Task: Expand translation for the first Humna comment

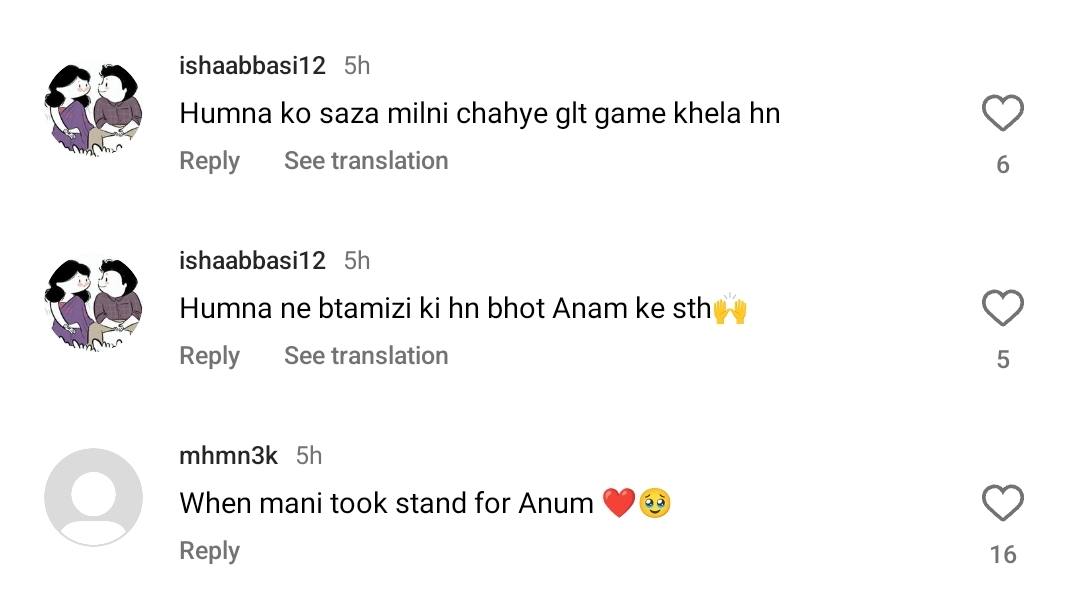Action: pyautogui.click(x=365, y=160)
